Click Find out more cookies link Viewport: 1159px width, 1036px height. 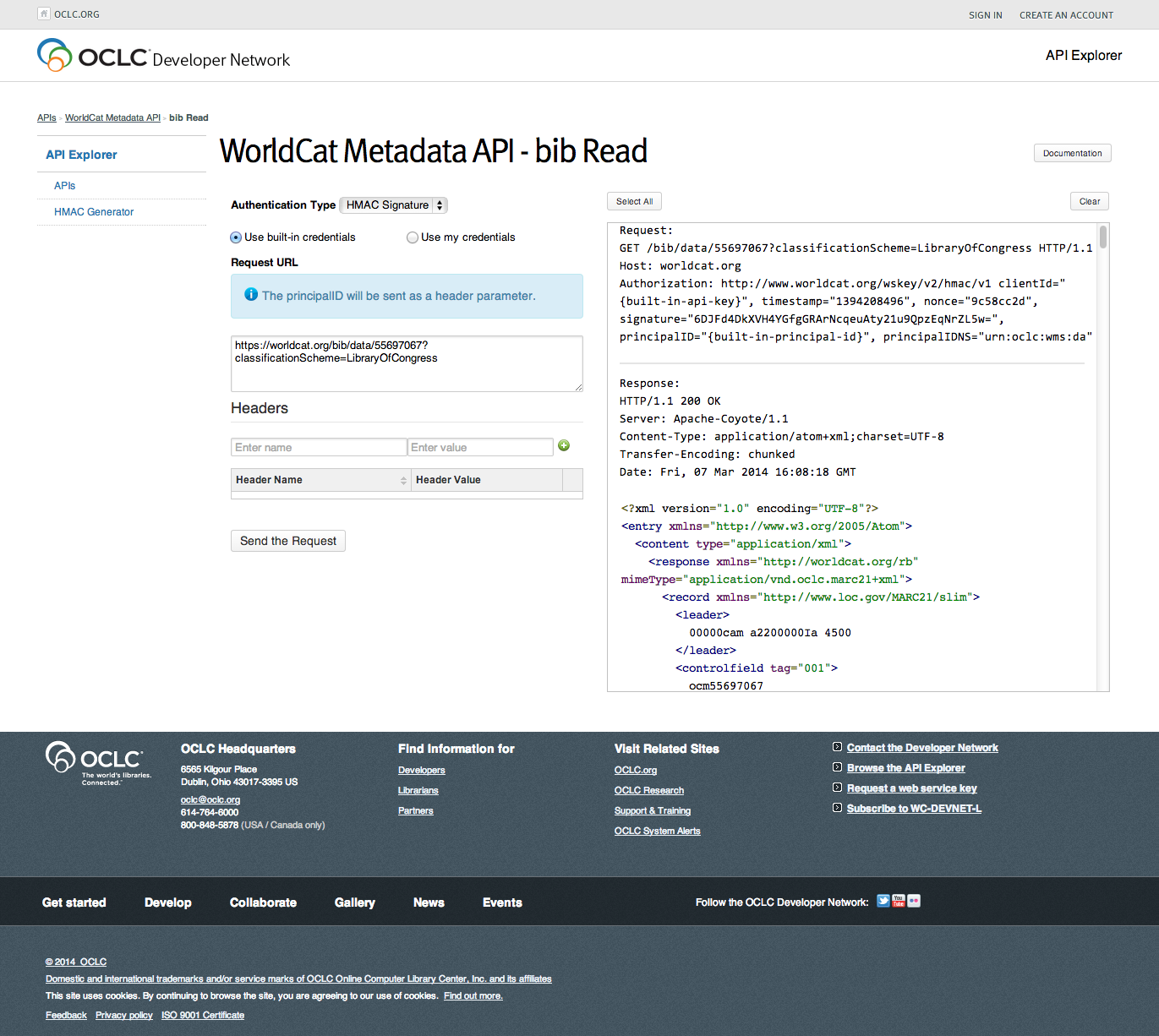pos(473,995)
